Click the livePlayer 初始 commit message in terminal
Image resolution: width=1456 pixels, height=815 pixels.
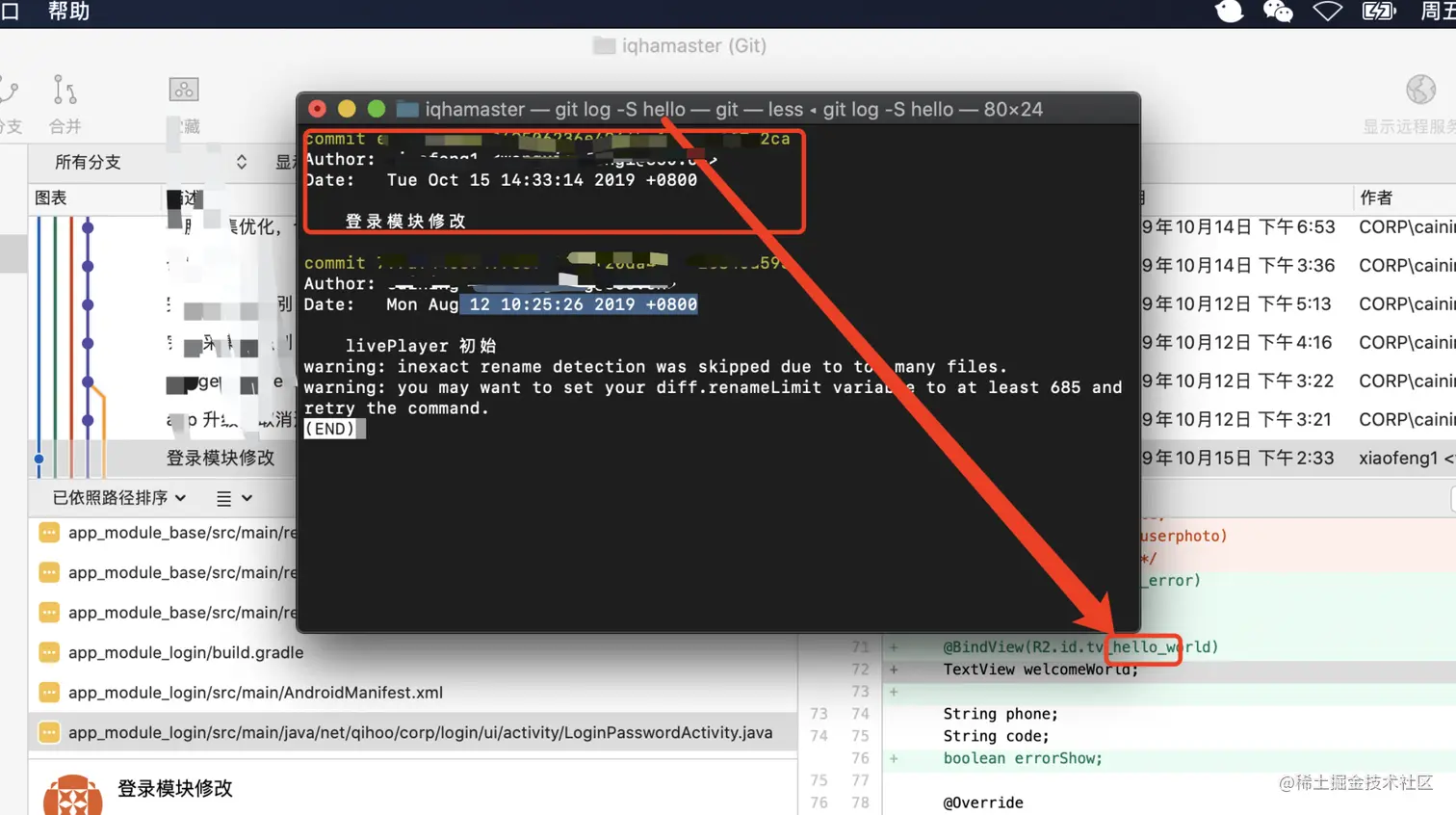[421, 346]
